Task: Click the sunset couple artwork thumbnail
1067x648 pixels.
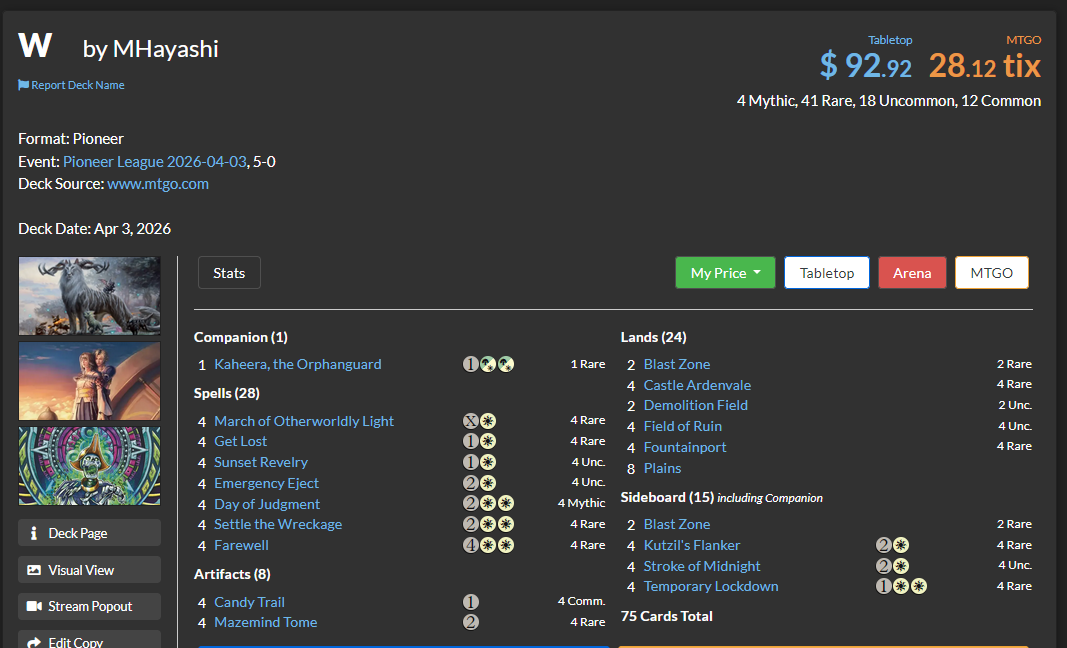Action: click(90, 381)
